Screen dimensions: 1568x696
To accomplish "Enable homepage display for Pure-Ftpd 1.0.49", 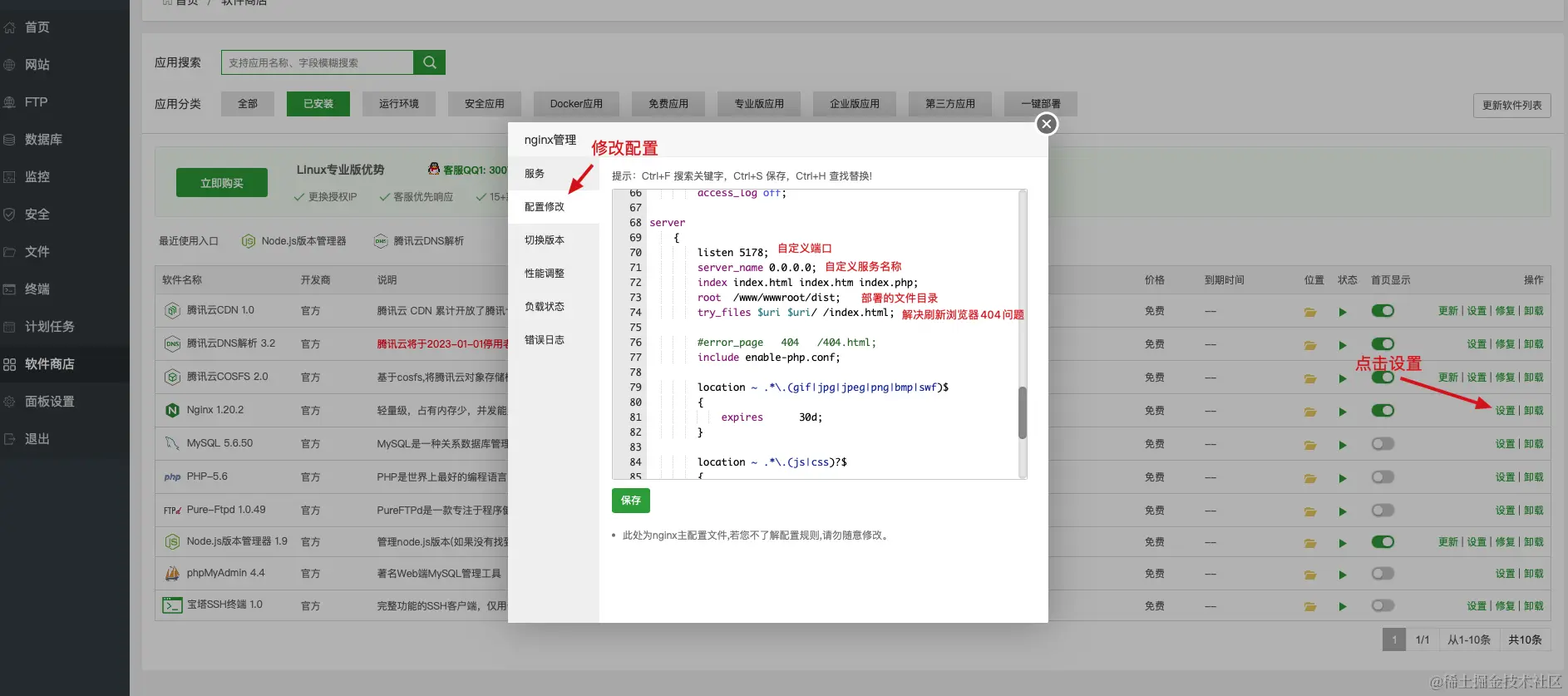I will click(1383, 511).
